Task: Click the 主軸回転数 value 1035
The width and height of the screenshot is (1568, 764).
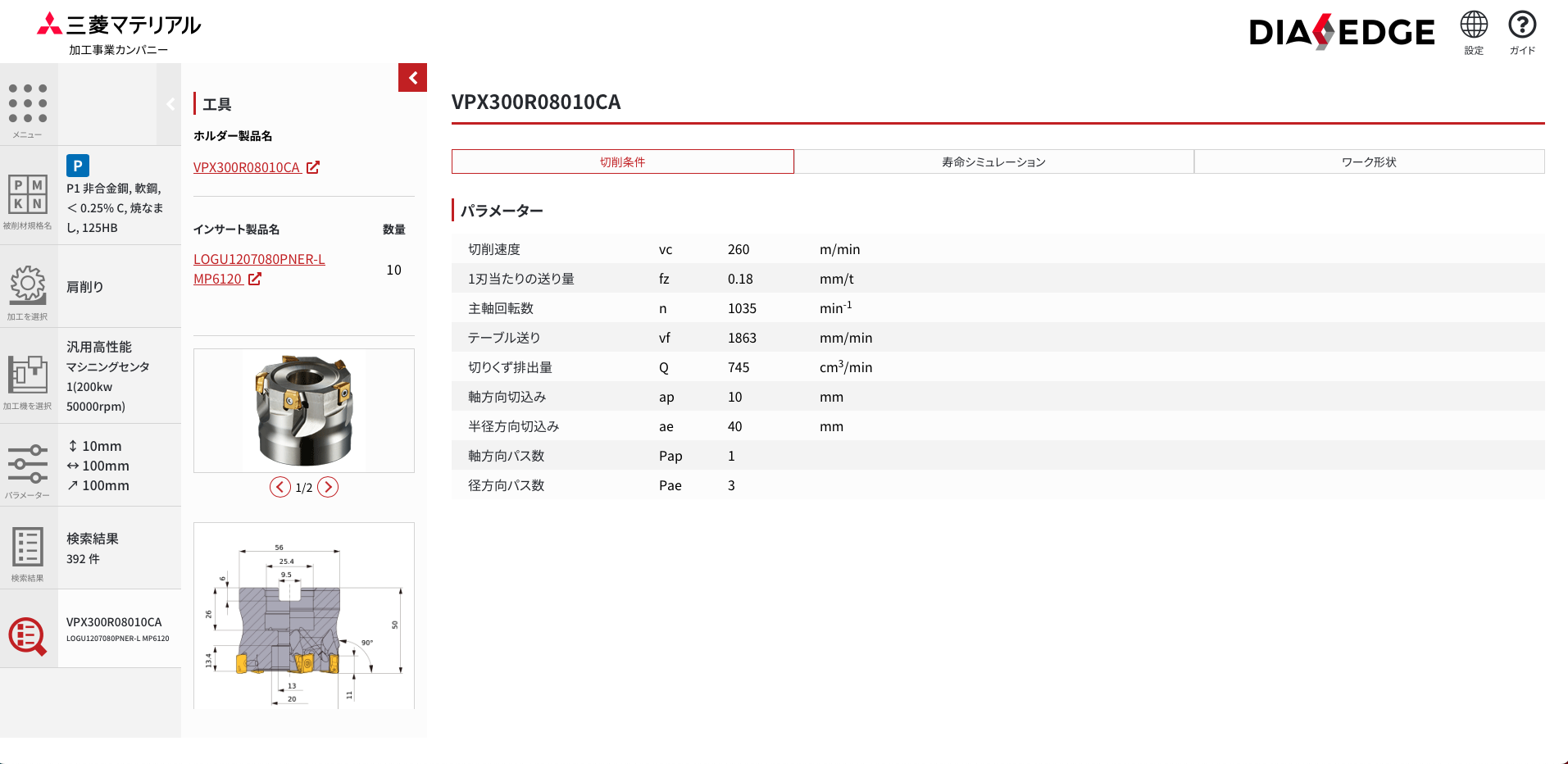Action: (x=742, y=308)
